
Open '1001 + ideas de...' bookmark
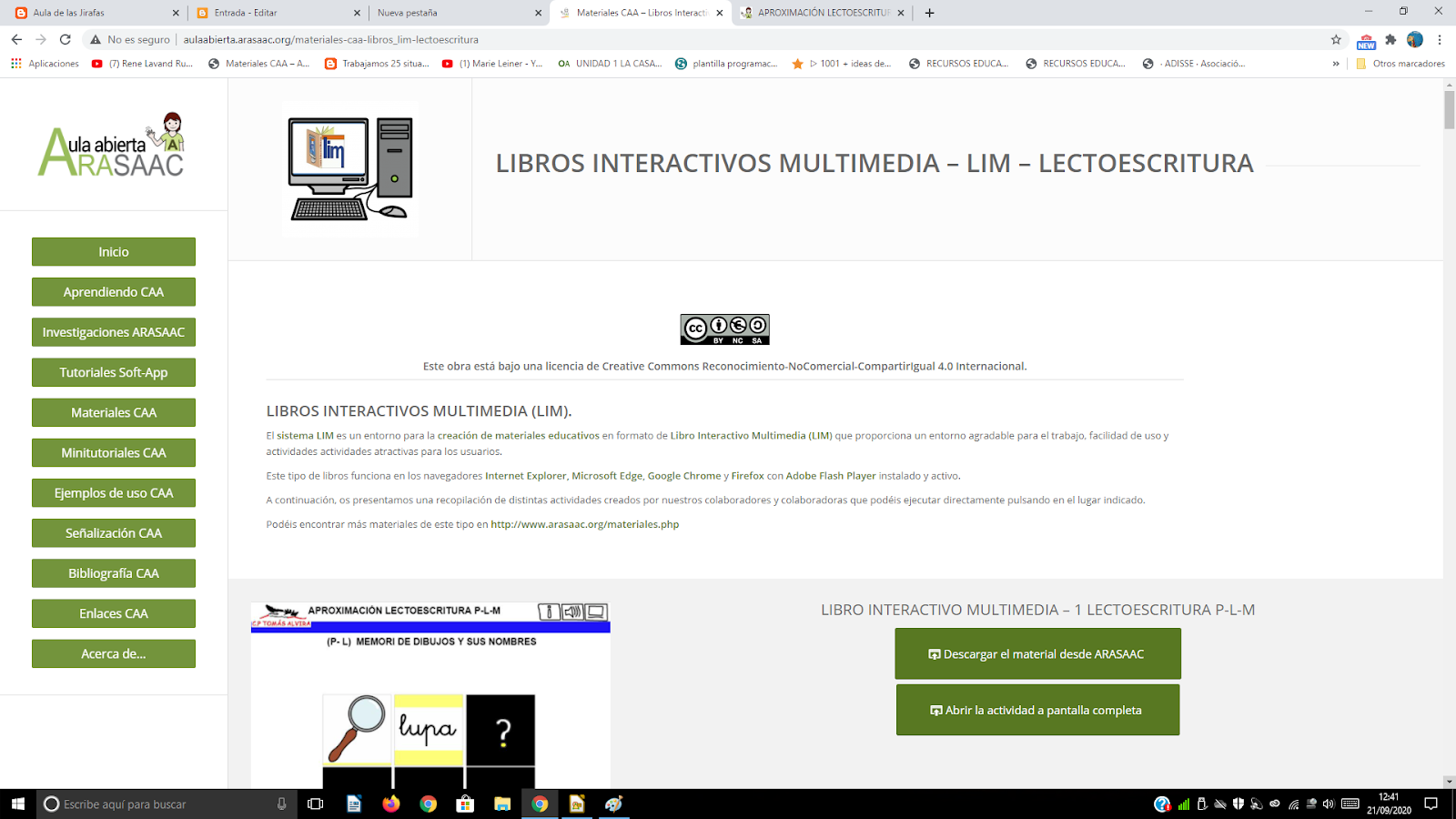tap(842, 64)
